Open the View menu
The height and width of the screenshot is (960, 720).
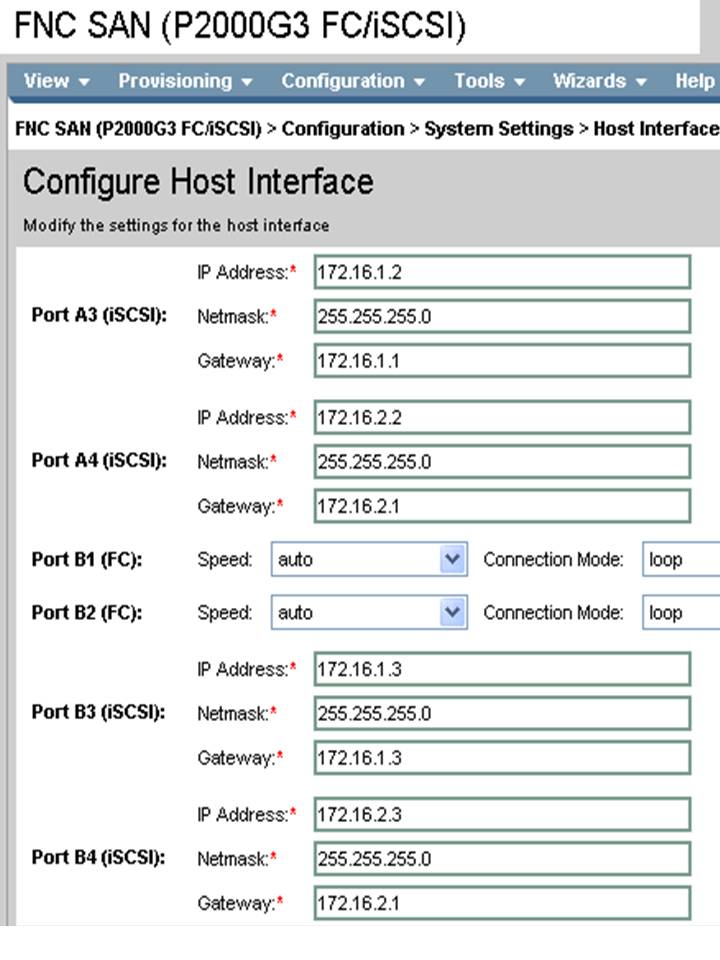[x=47, y=82]
